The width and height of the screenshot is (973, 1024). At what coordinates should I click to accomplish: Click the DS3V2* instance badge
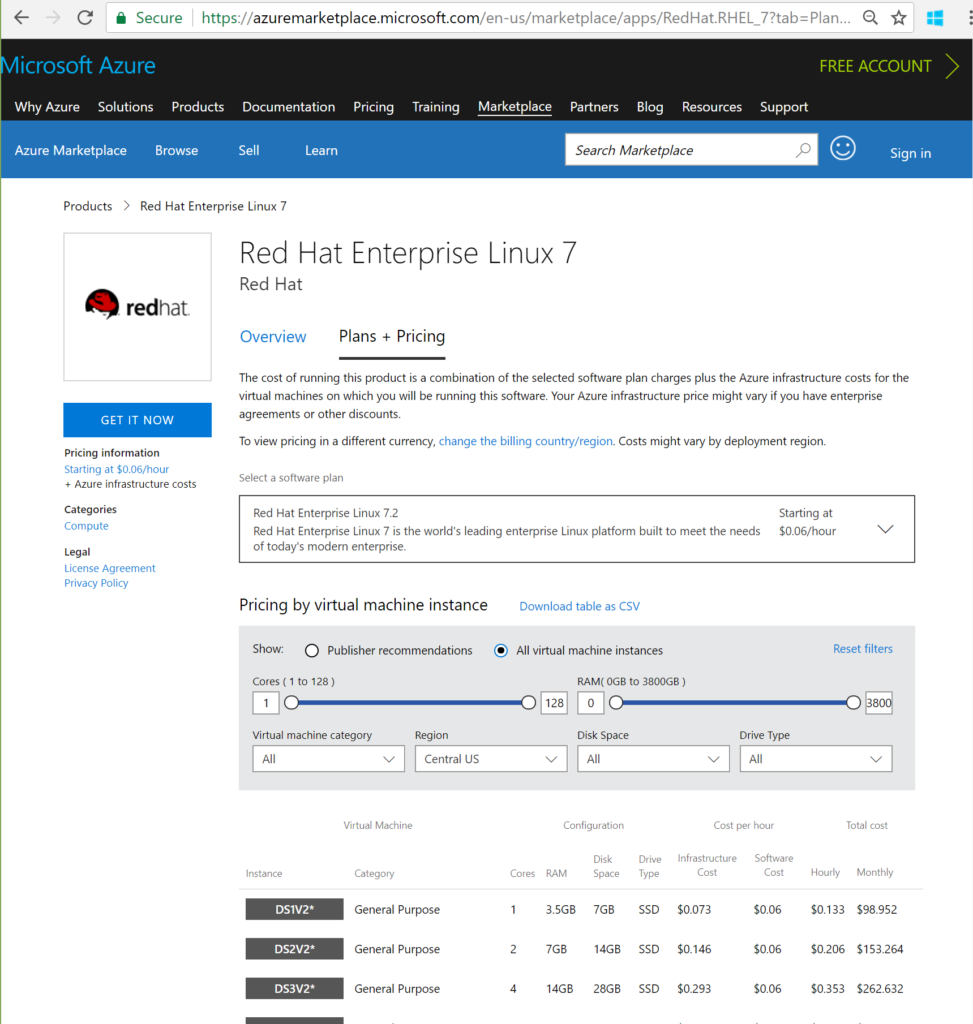pos(295,989)
